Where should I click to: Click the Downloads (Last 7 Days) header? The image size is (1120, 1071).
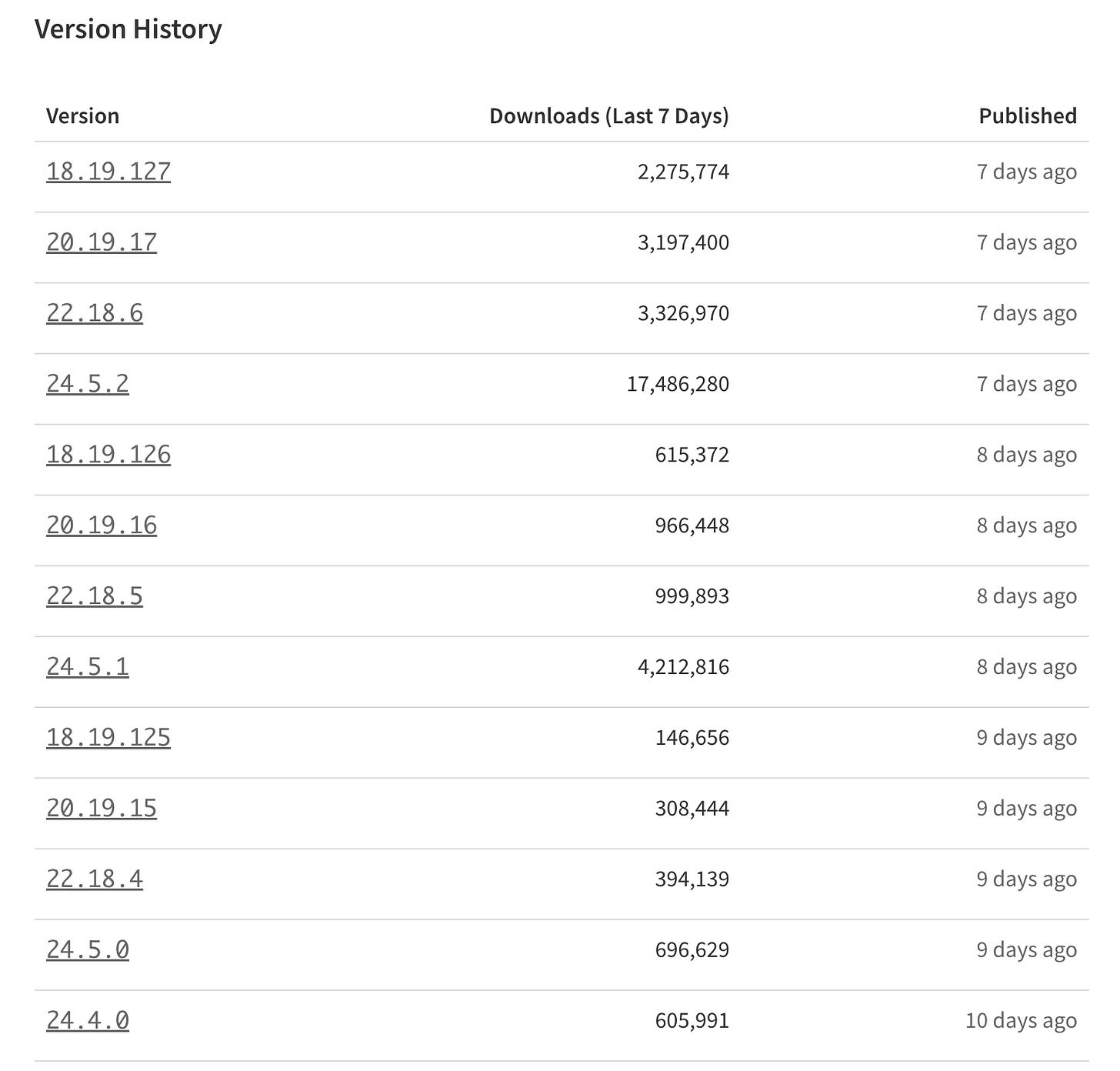click(x=608, y=115)
